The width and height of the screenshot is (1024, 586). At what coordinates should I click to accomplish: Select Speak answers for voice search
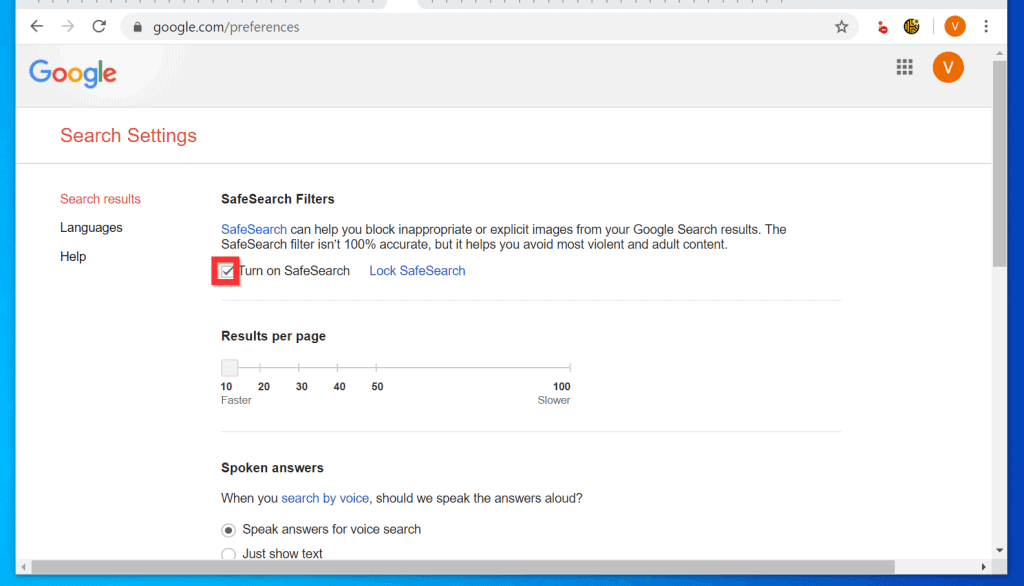(x=228, y=530)
